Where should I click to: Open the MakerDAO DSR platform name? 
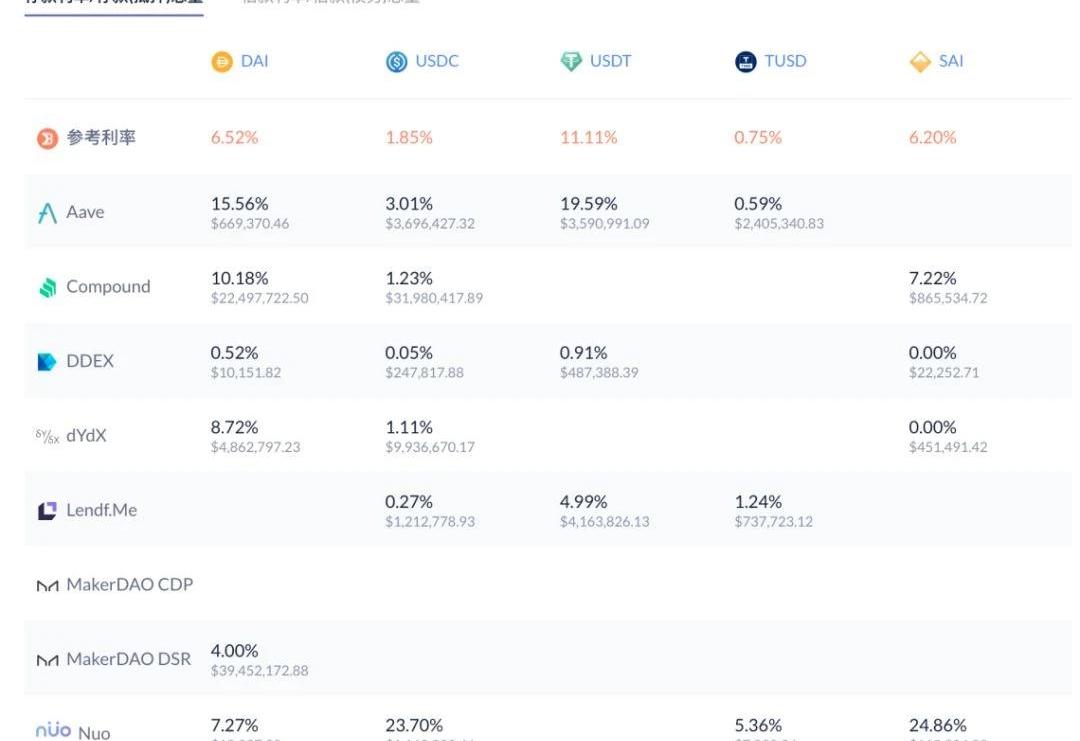coord(128,659)
